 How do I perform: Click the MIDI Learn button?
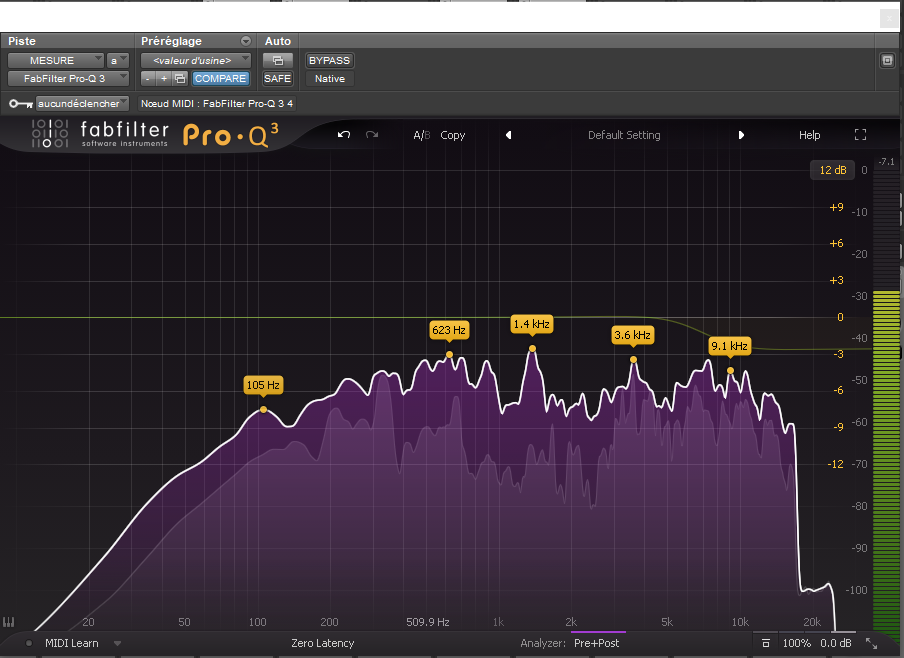71,643
